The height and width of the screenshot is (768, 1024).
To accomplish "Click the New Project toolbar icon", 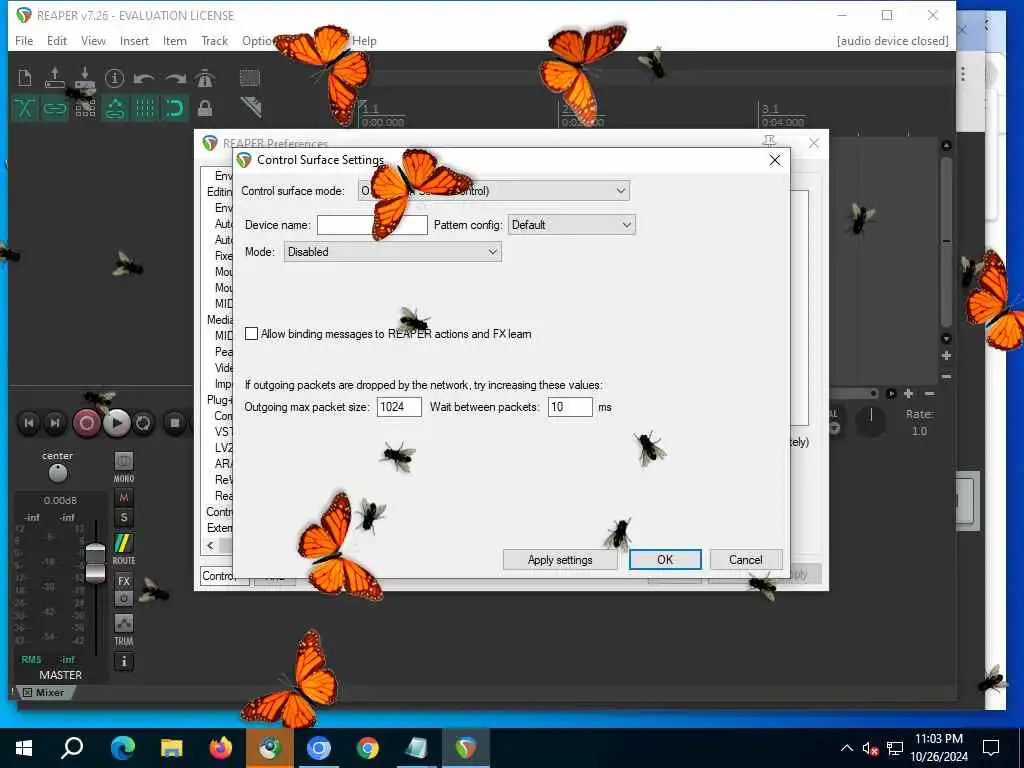I will pyautogui.click(x=25, y=78).
